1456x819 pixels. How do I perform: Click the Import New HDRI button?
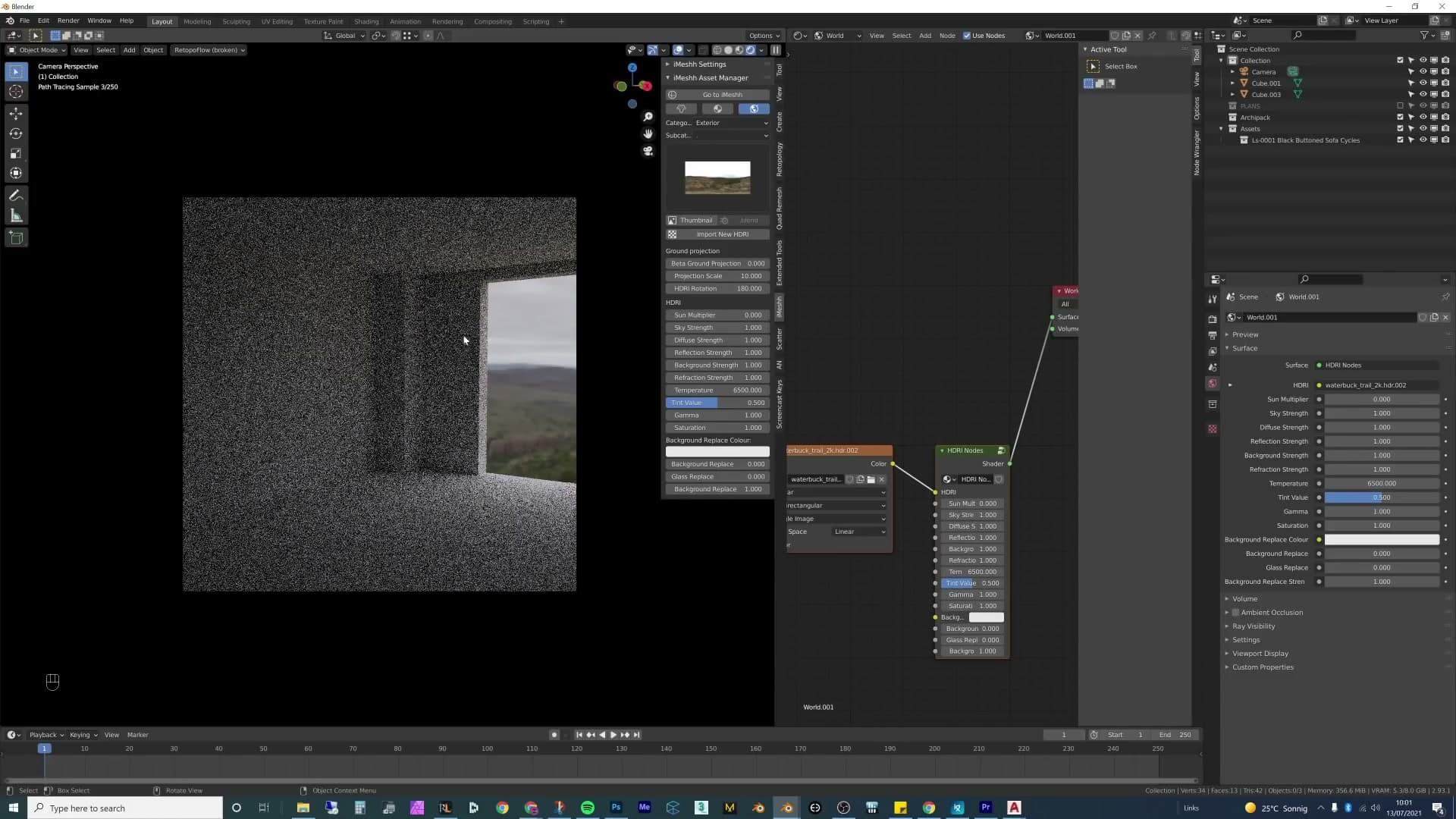click(717, 234)
